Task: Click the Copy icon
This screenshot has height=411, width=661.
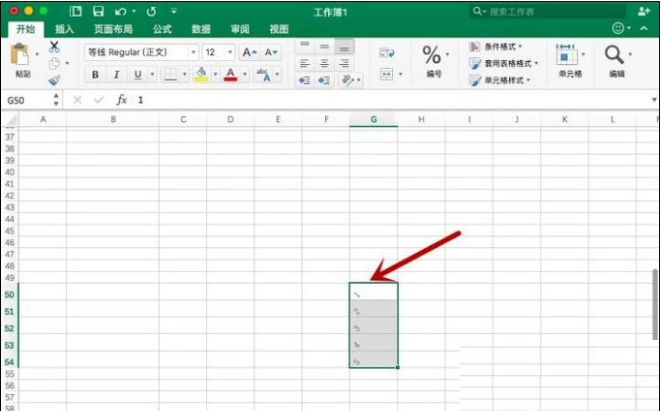Action: pyautogui.click(x=54, y=64)
